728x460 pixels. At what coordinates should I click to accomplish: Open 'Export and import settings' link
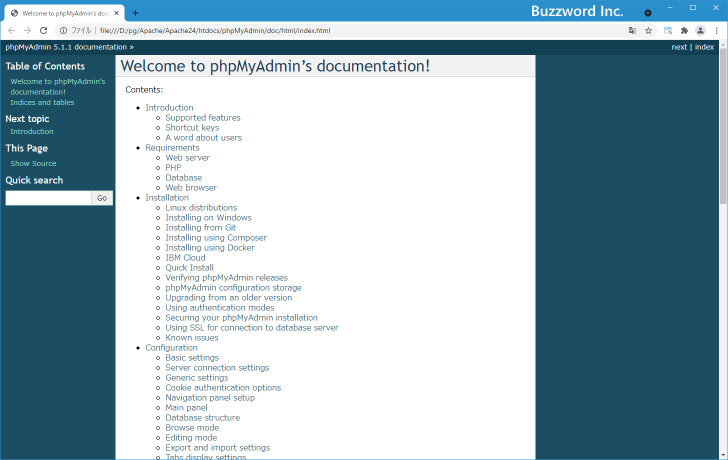pos(218,448)
